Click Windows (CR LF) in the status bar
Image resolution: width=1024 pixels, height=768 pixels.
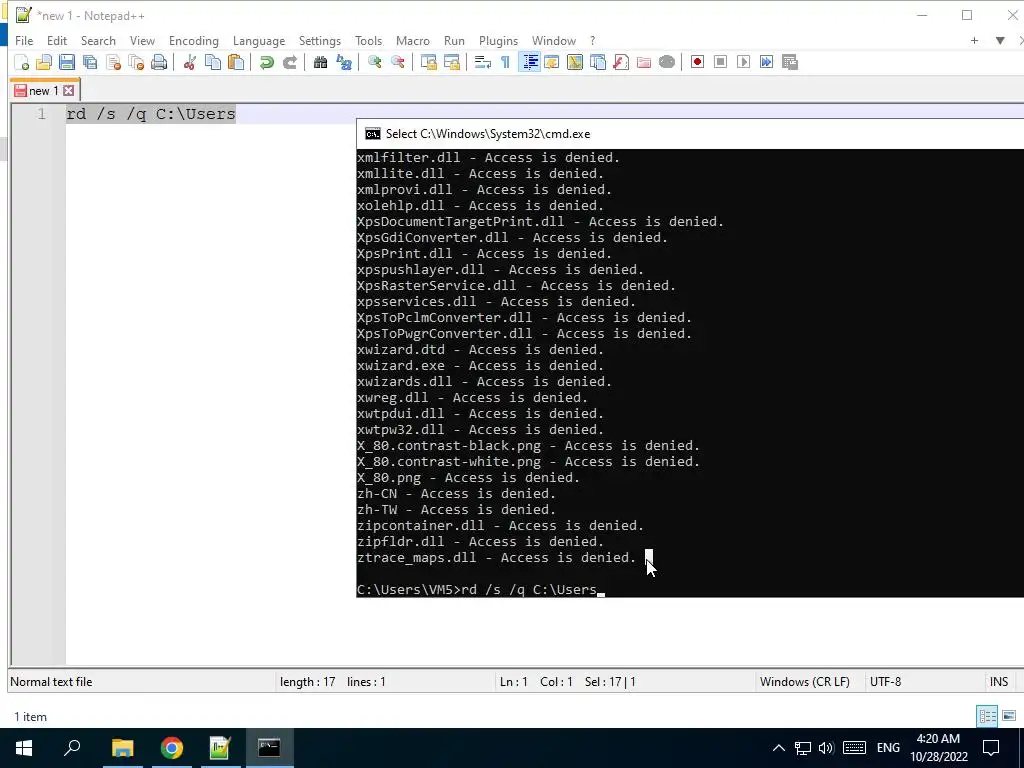(805, 682)
